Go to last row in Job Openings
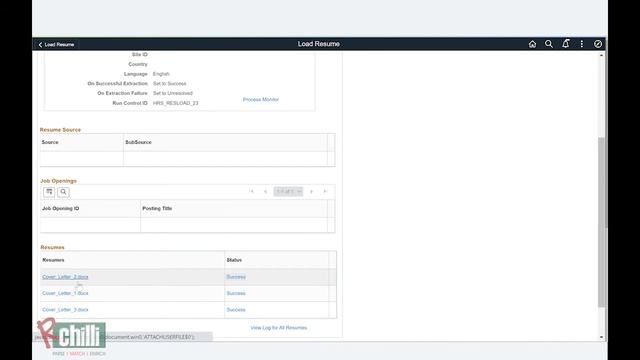 325,191
